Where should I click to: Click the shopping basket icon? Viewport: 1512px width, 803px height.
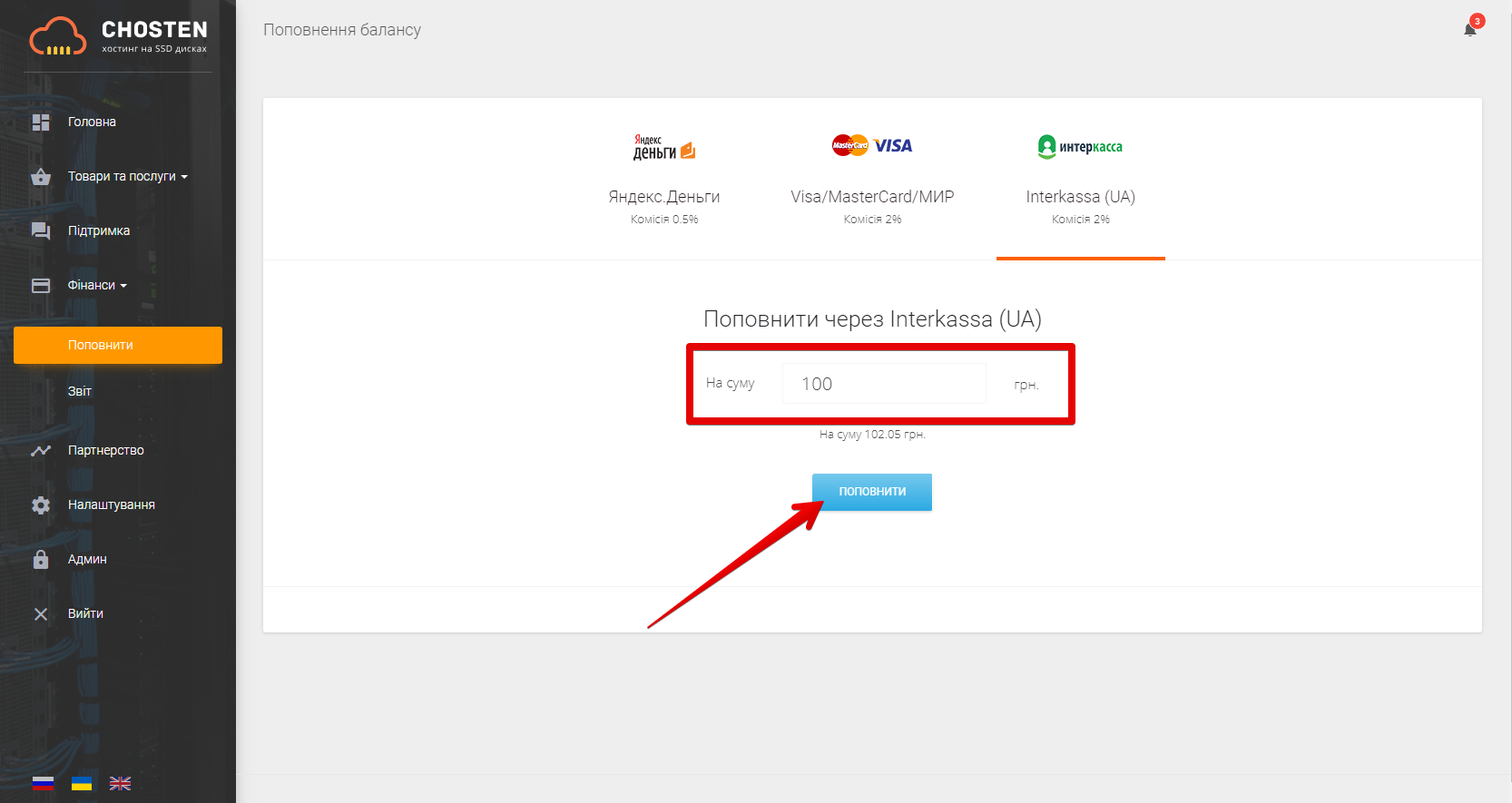tap(41, 176)
